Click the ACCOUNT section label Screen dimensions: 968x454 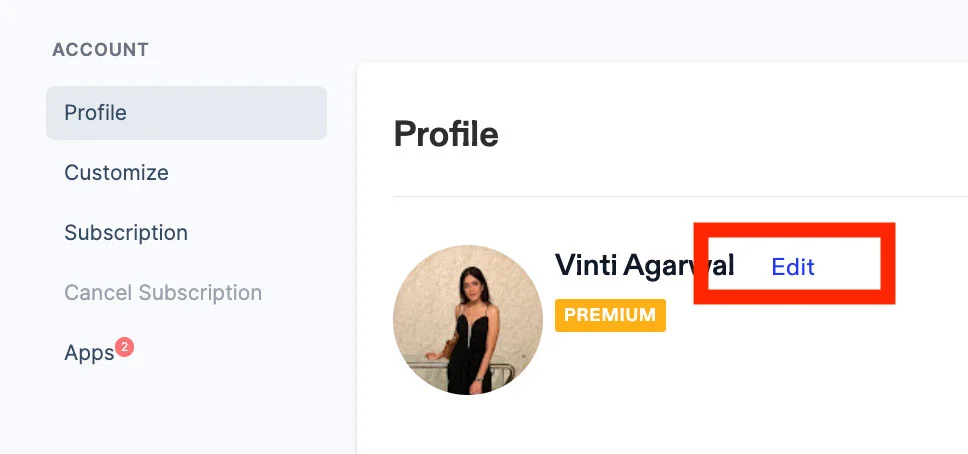point(100,50)
